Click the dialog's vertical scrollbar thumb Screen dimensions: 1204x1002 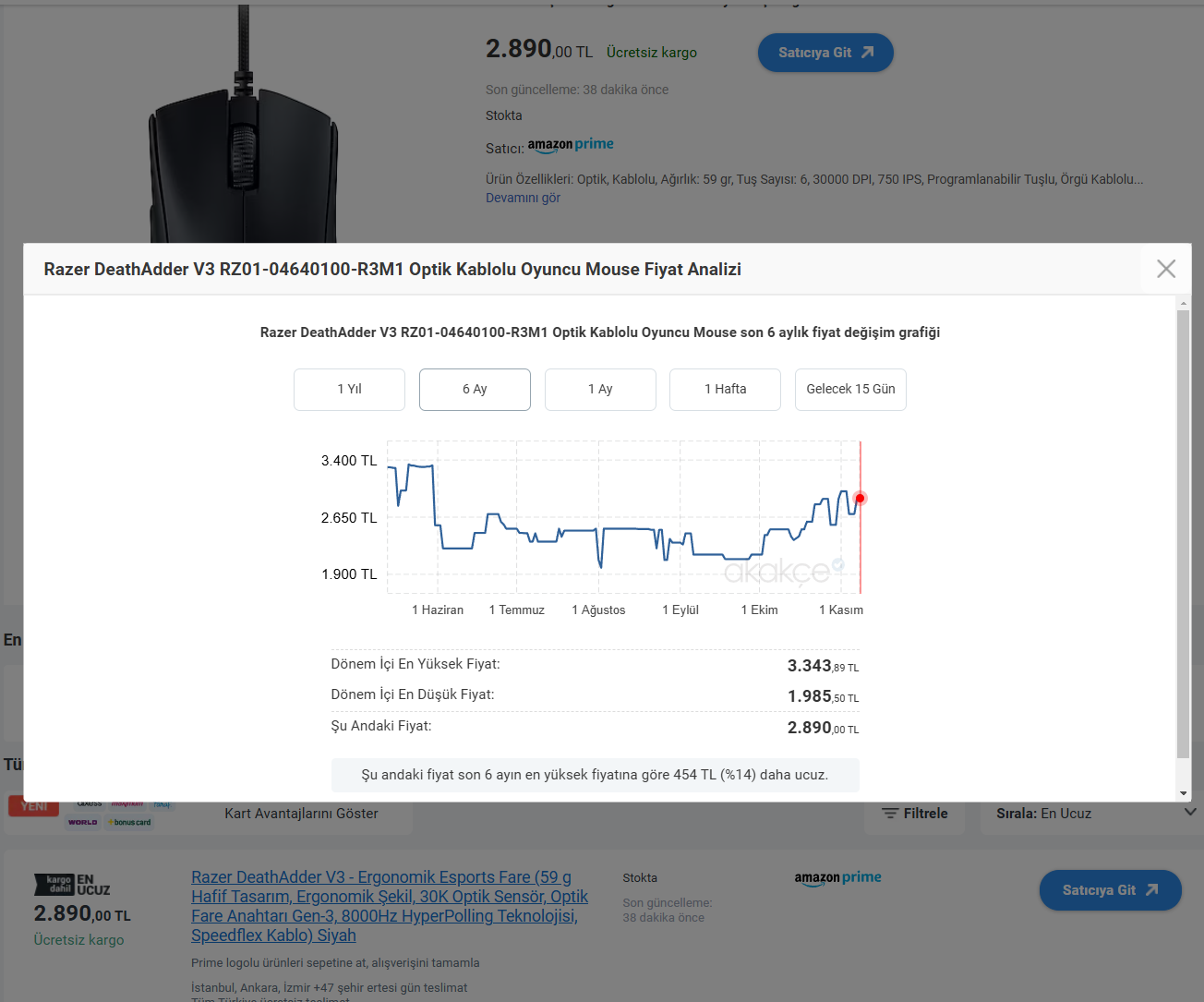[1183, 534]
